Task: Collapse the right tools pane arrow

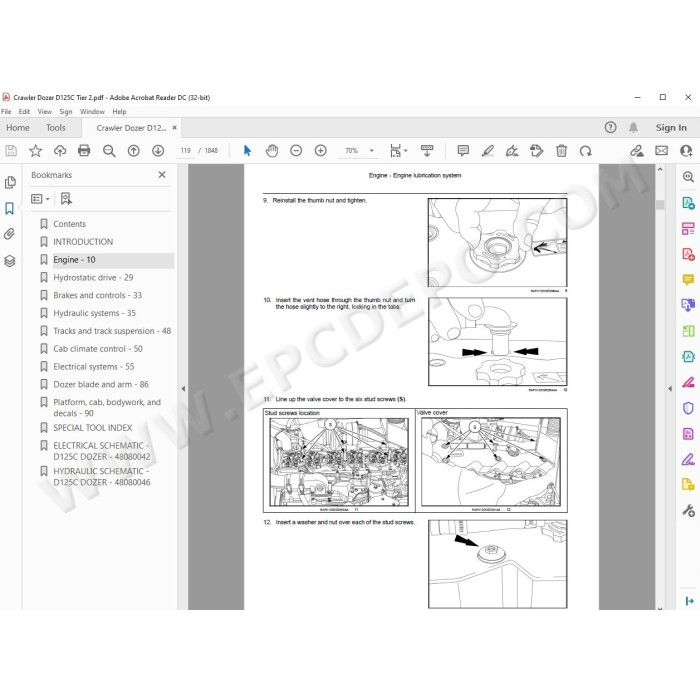Action: pyautogui.click(x=670, y=389)
